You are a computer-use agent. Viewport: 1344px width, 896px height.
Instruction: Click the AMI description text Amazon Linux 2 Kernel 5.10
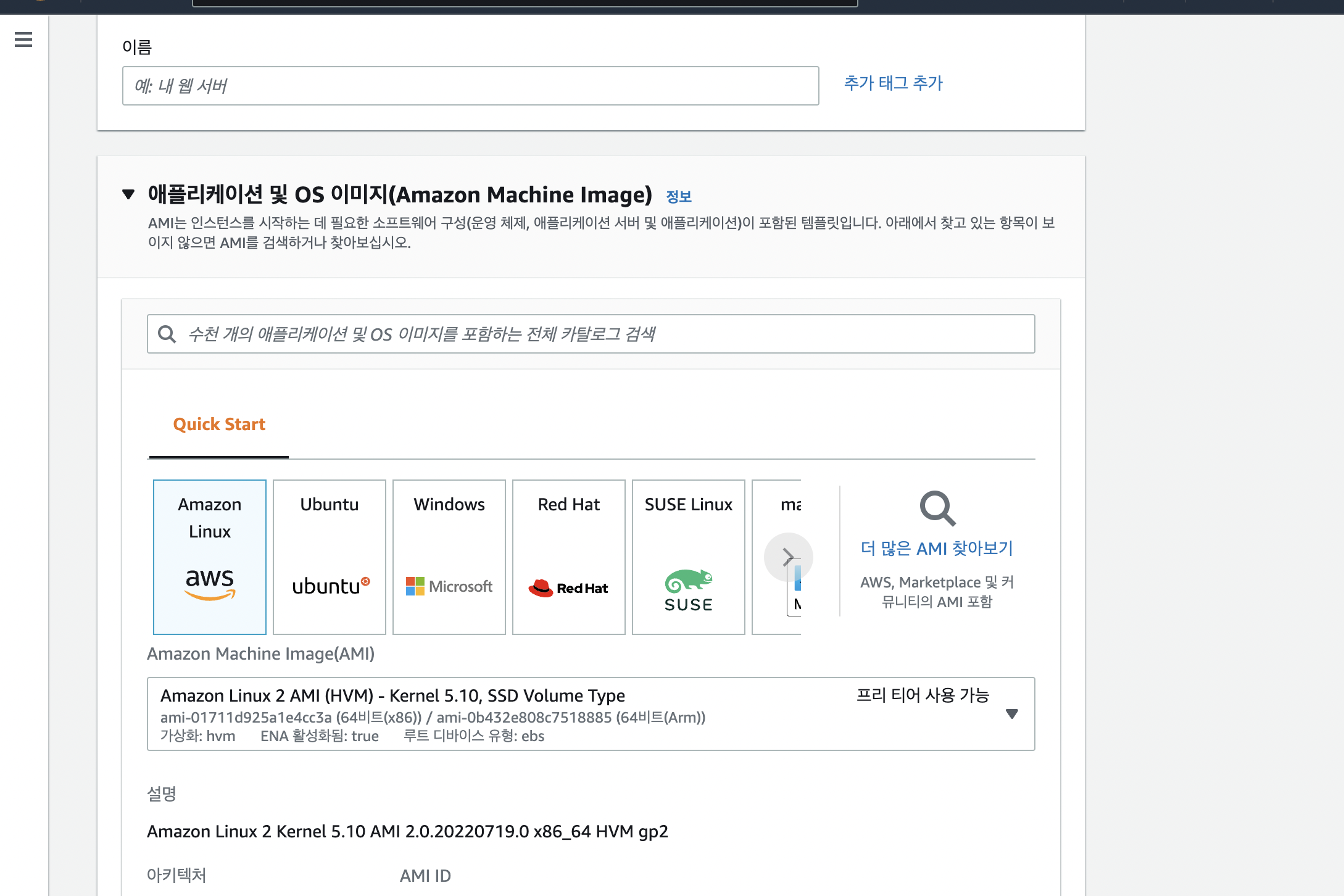tap(407, 832)
